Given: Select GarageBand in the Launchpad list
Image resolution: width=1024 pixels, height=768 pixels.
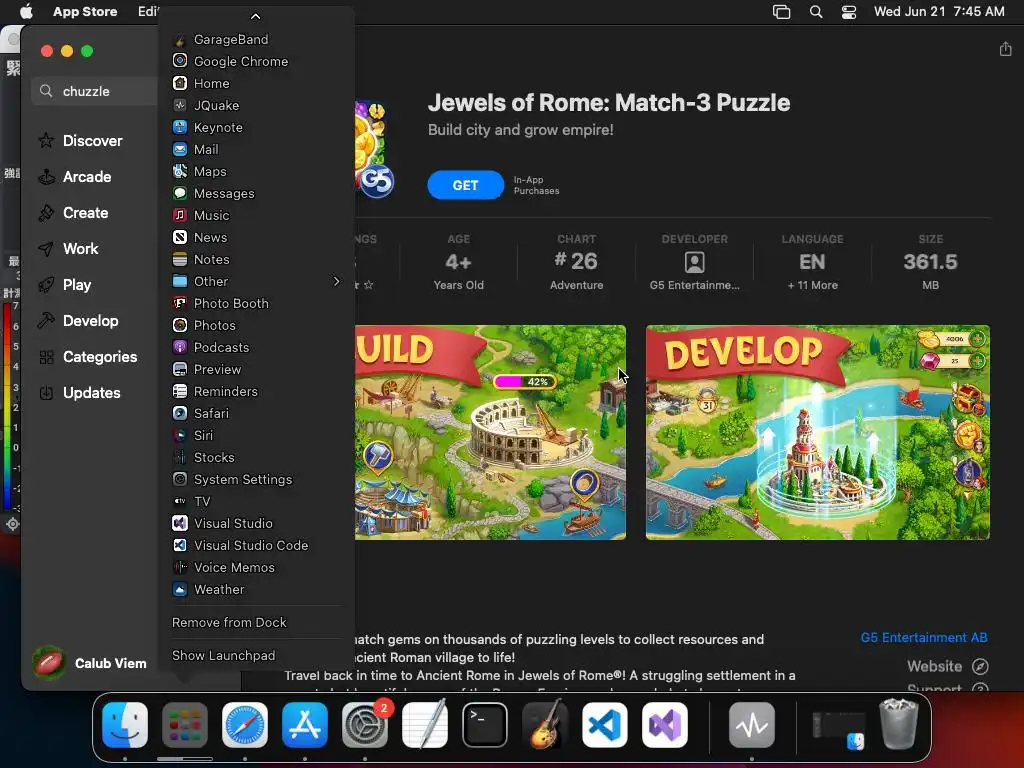Looking at the screenshot, I should coord(256,39).
